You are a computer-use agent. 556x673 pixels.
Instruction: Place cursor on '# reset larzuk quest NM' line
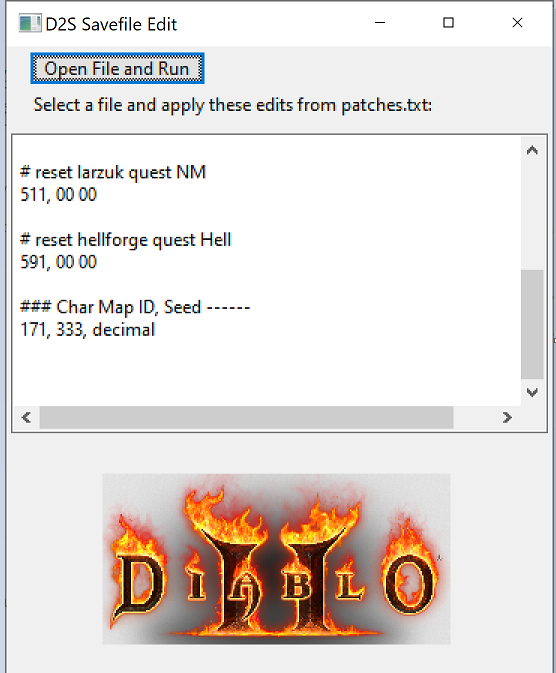tap(113, 173)
